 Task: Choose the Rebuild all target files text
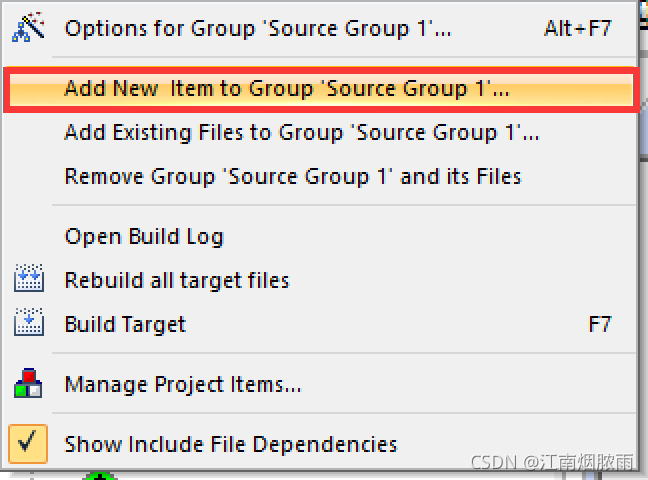click(x=177, y=280)
